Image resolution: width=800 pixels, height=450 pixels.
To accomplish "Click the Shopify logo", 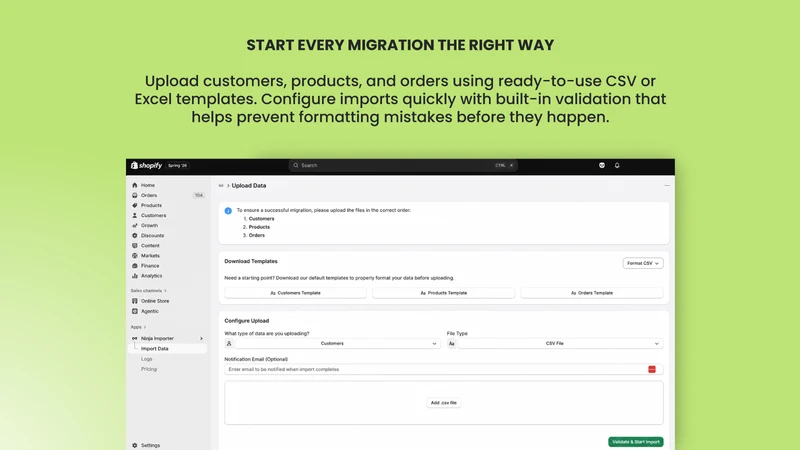I will click(146, 165).
